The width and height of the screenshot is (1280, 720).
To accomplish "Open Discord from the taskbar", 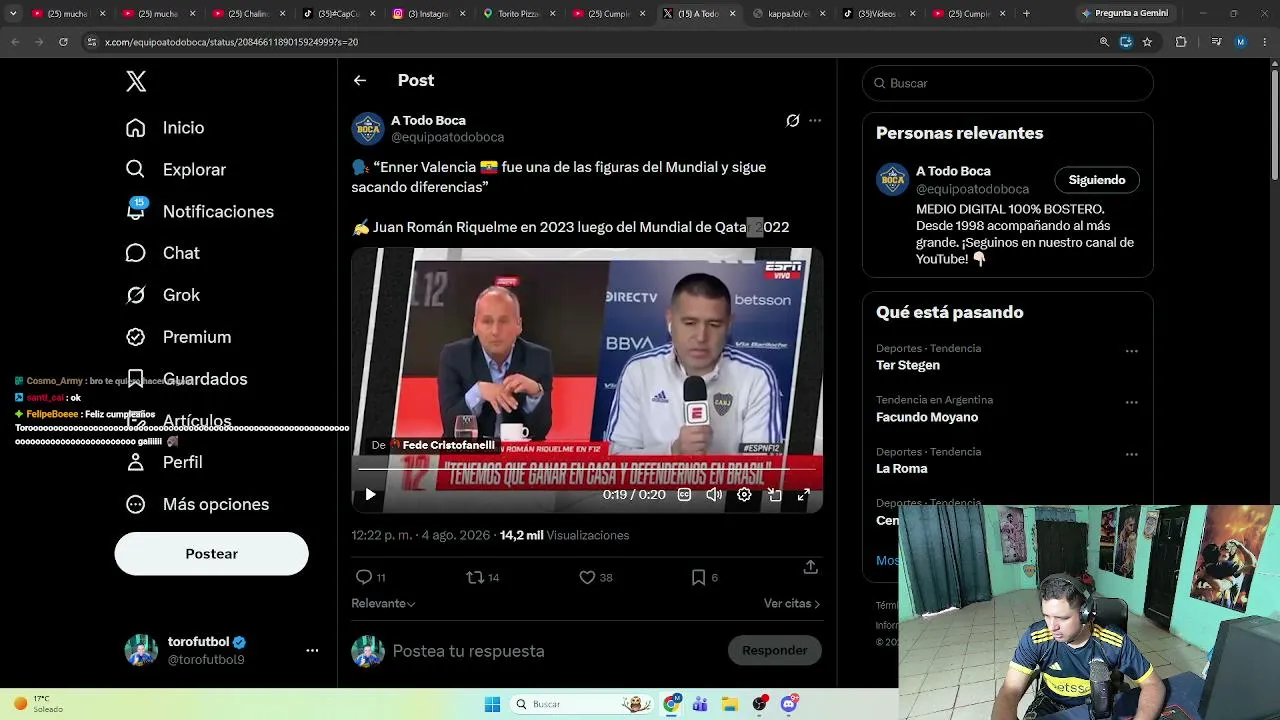I will point(789,704).
